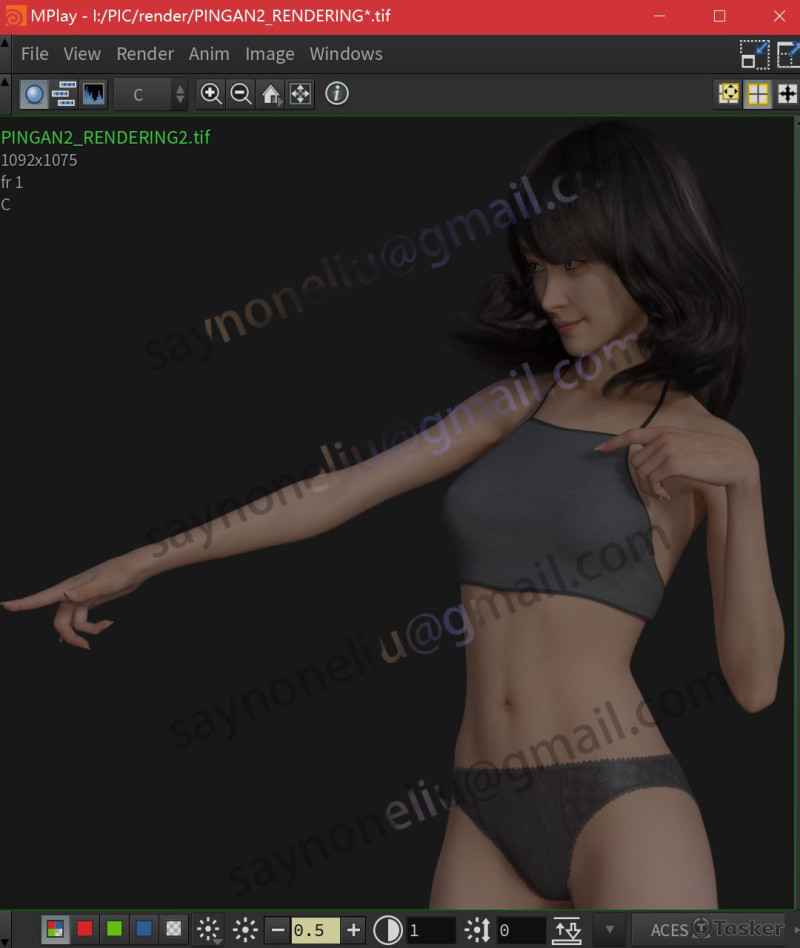Click the large brightness sun icon
The width and height of the screenshot is (800, 948).
243,930
